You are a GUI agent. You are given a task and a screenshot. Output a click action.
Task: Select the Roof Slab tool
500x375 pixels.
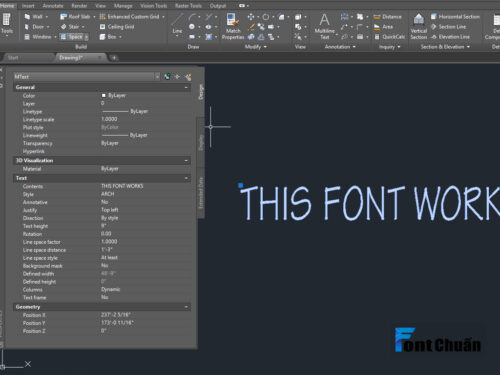pos(75,17)
